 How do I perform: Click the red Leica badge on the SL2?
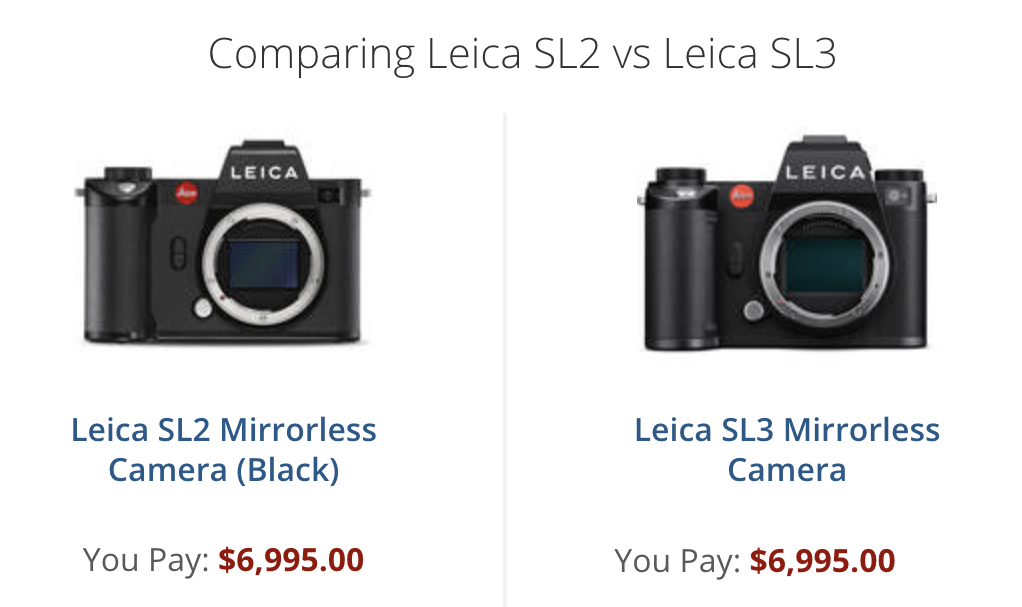[x=186, y=193]
